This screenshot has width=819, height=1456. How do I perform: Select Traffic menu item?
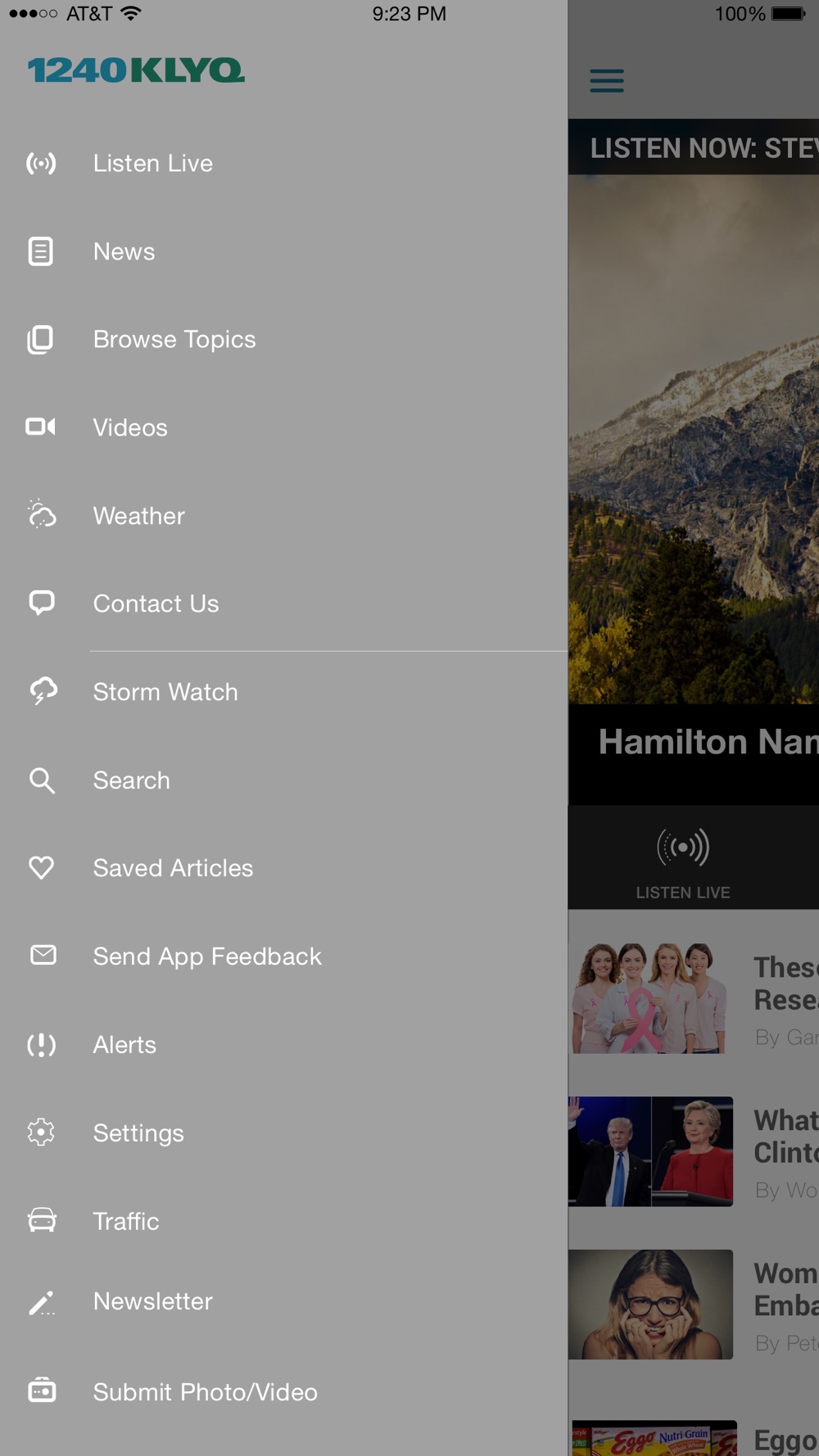point(283,1221)
